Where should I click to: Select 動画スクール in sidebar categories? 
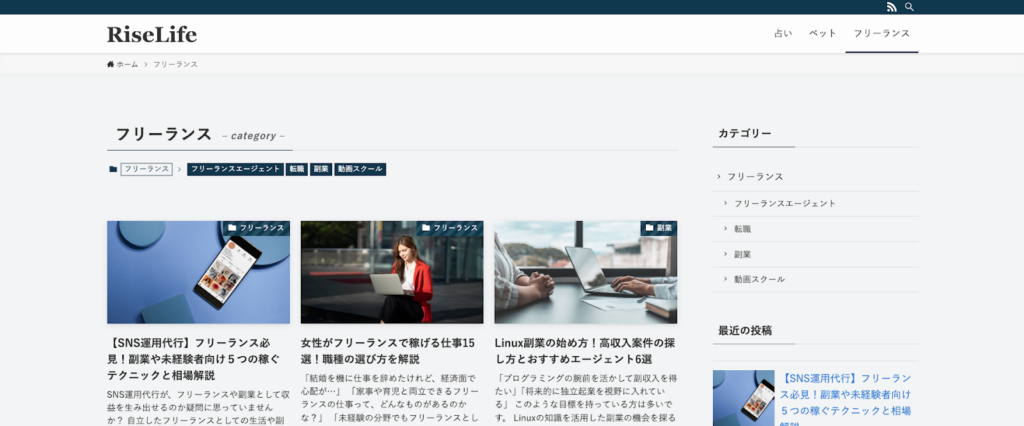(759, 279)
